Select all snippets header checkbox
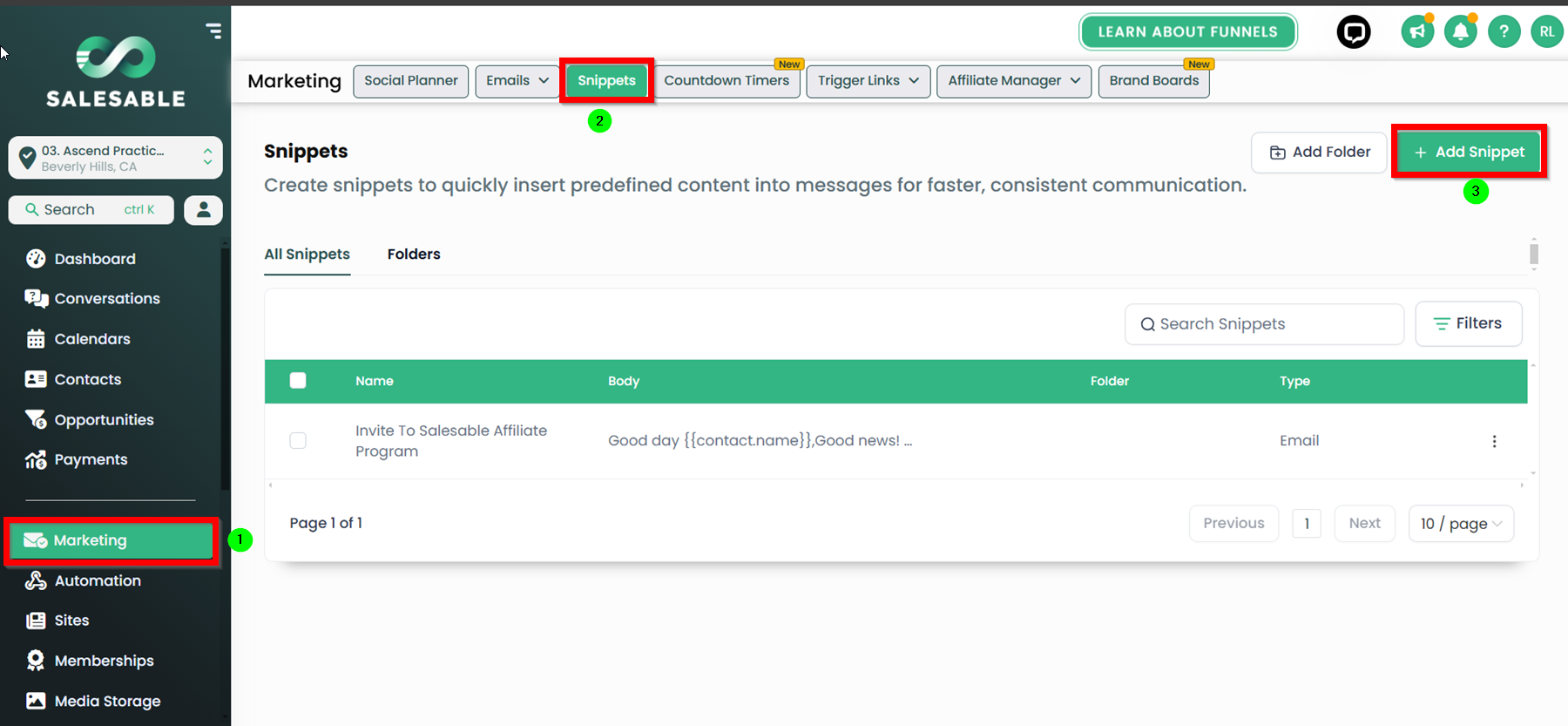This screenshot has height=726, width=1568. click(x=298, y=381)
